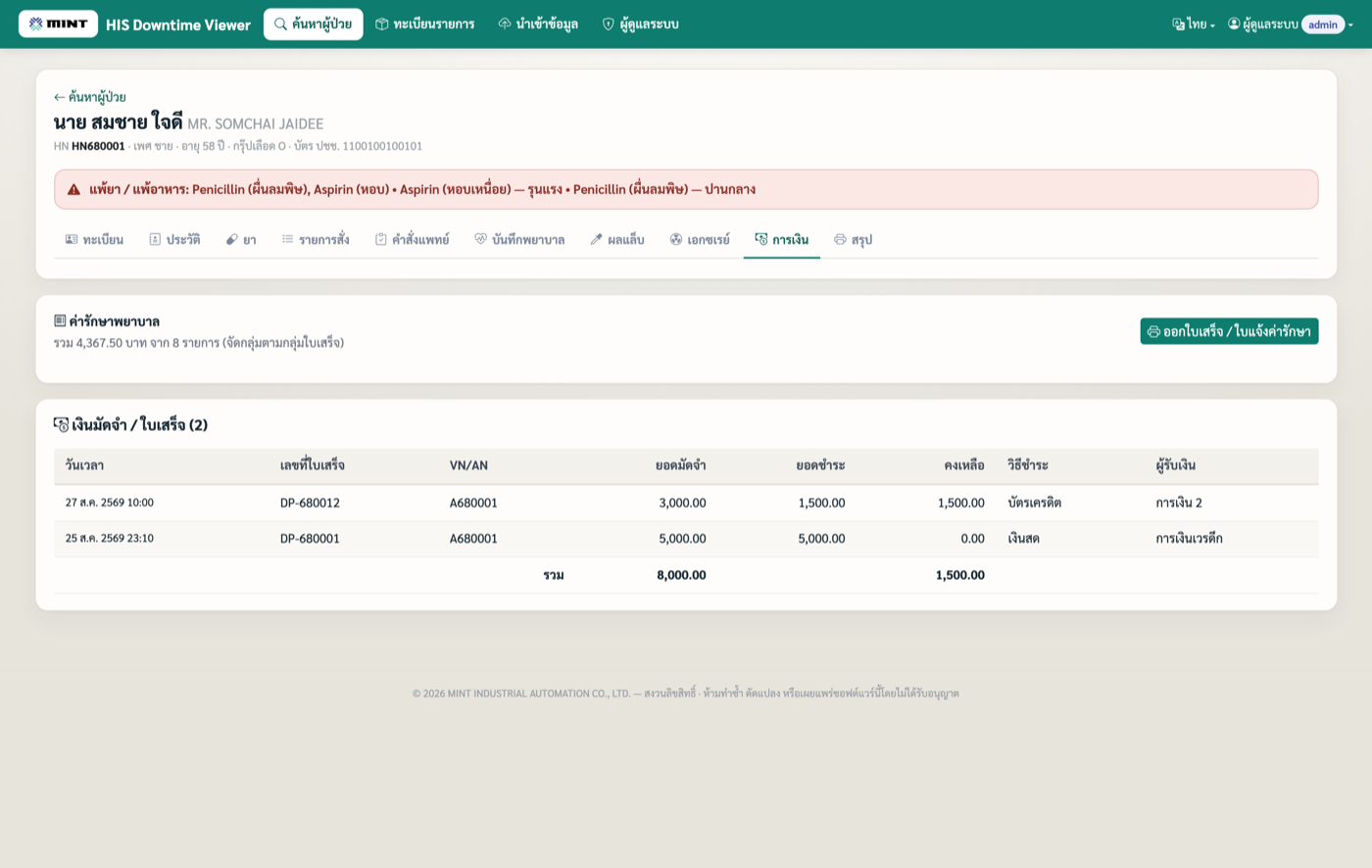Screen dimensions: 1372x868
Task: Select receipt number DP-680001
Action: coord(310,538)
